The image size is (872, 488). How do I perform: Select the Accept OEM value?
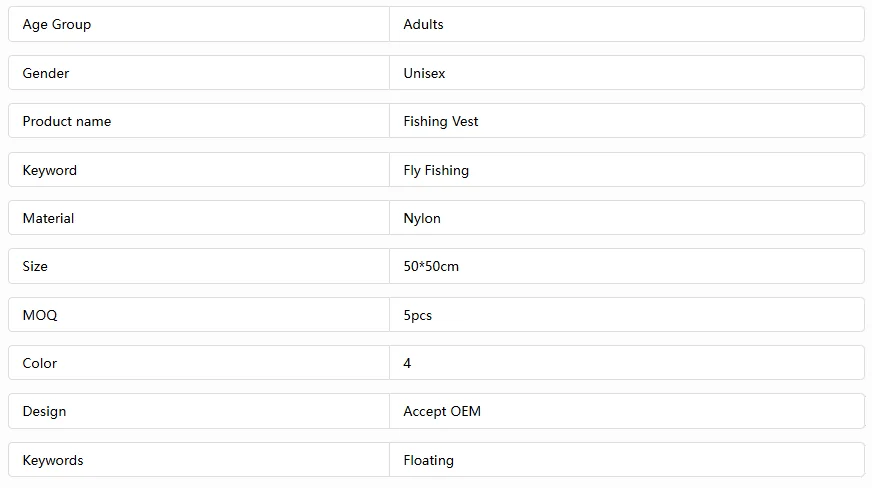tap(442, 411)
